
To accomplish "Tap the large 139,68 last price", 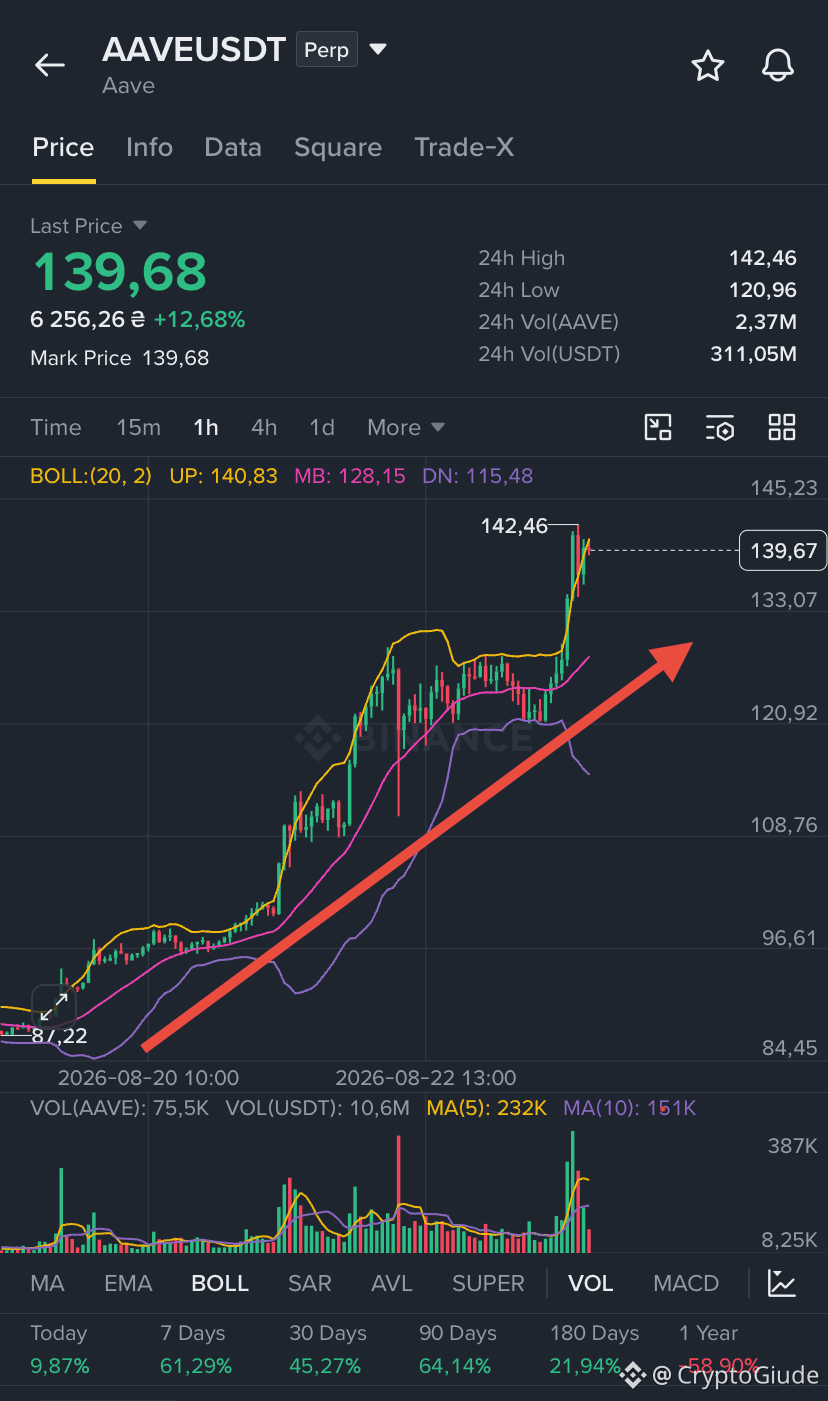I will click(119, 271).
